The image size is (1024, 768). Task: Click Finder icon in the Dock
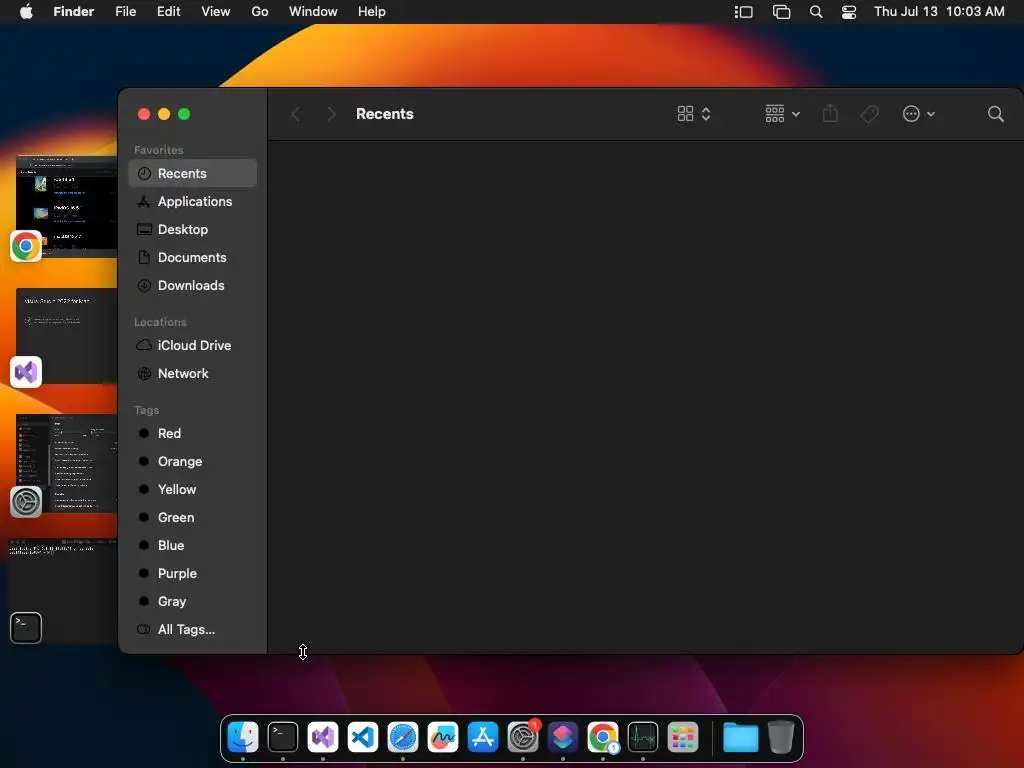point(243,737)
